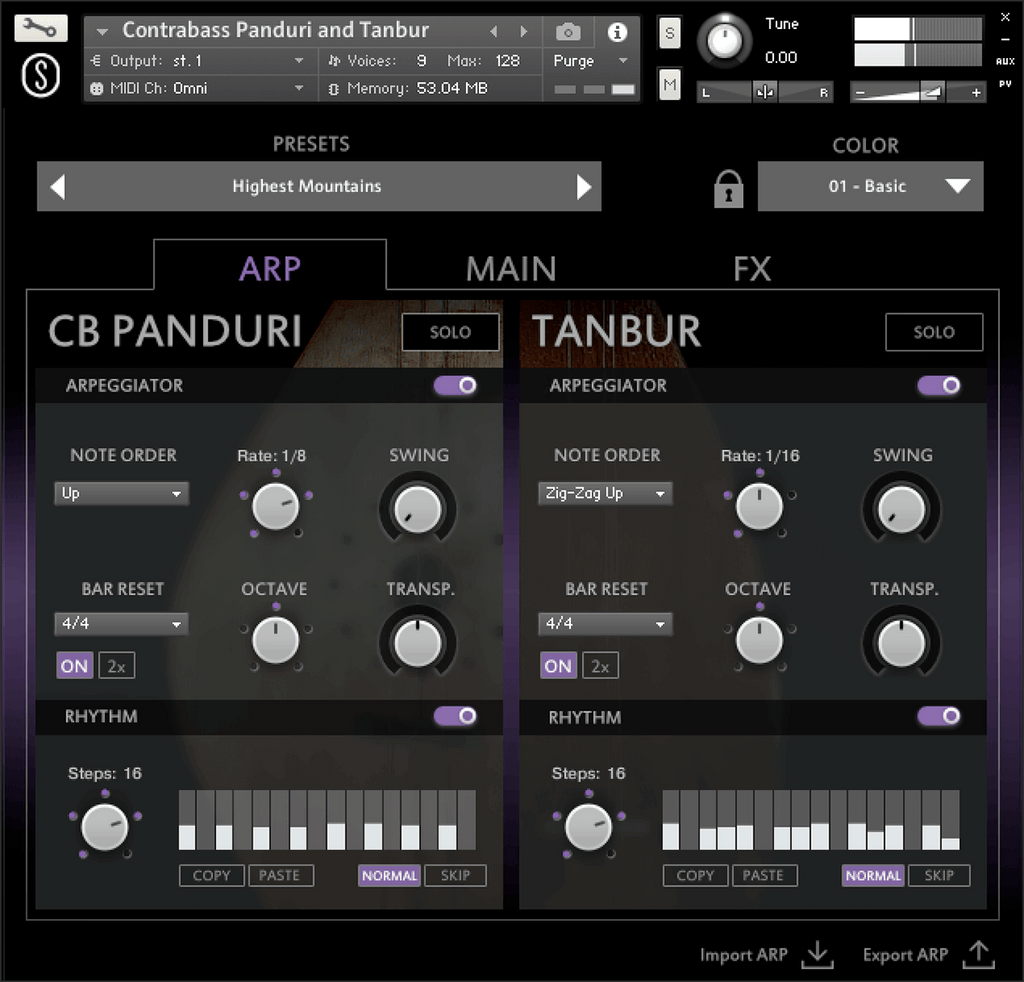Toggle CB Panduri arpeggiator switch
Viewport: 1024px width, 982px height.
pos(455,385)
